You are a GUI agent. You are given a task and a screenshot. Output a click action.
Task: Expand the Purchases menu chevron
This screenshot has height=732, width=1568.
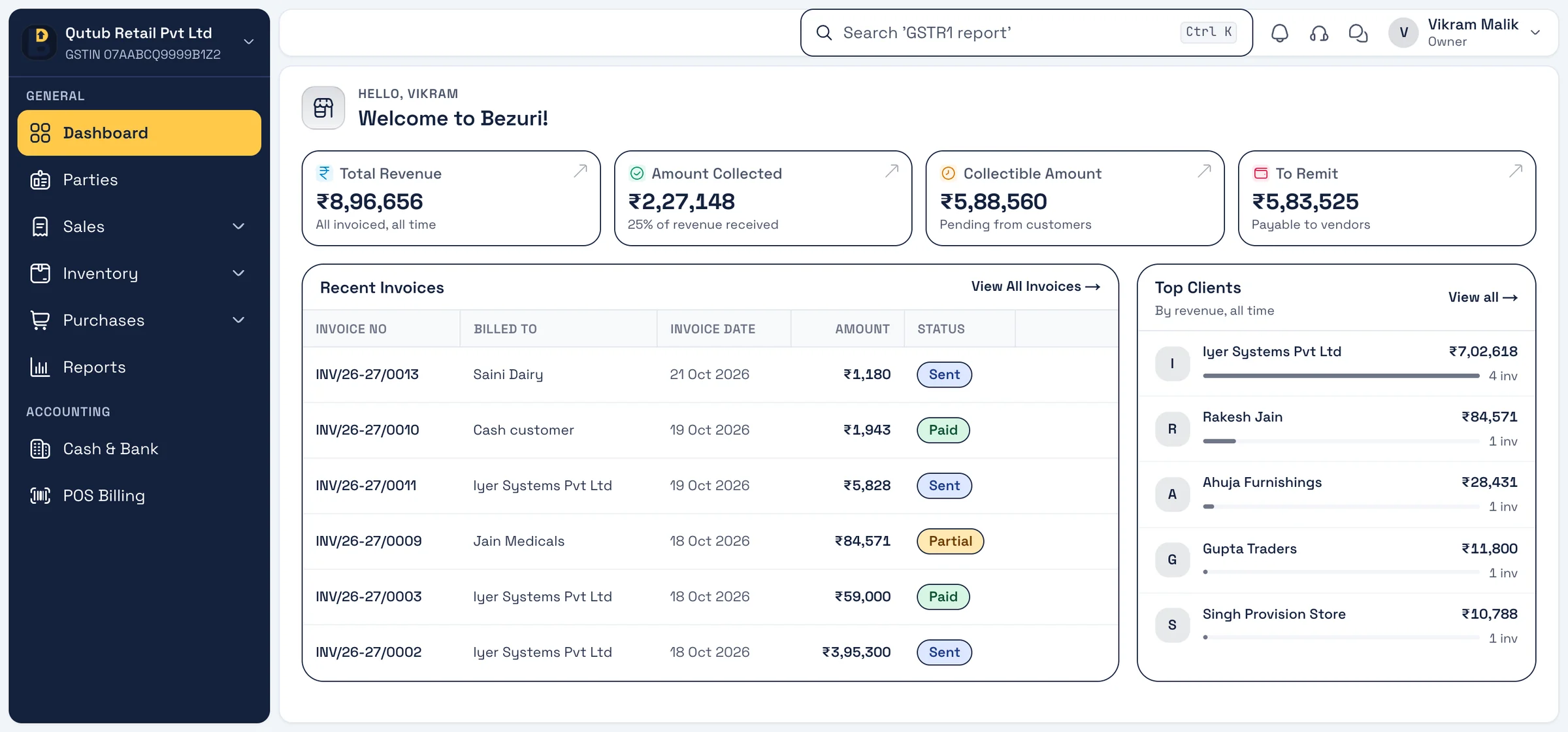[x=238, y=320]
